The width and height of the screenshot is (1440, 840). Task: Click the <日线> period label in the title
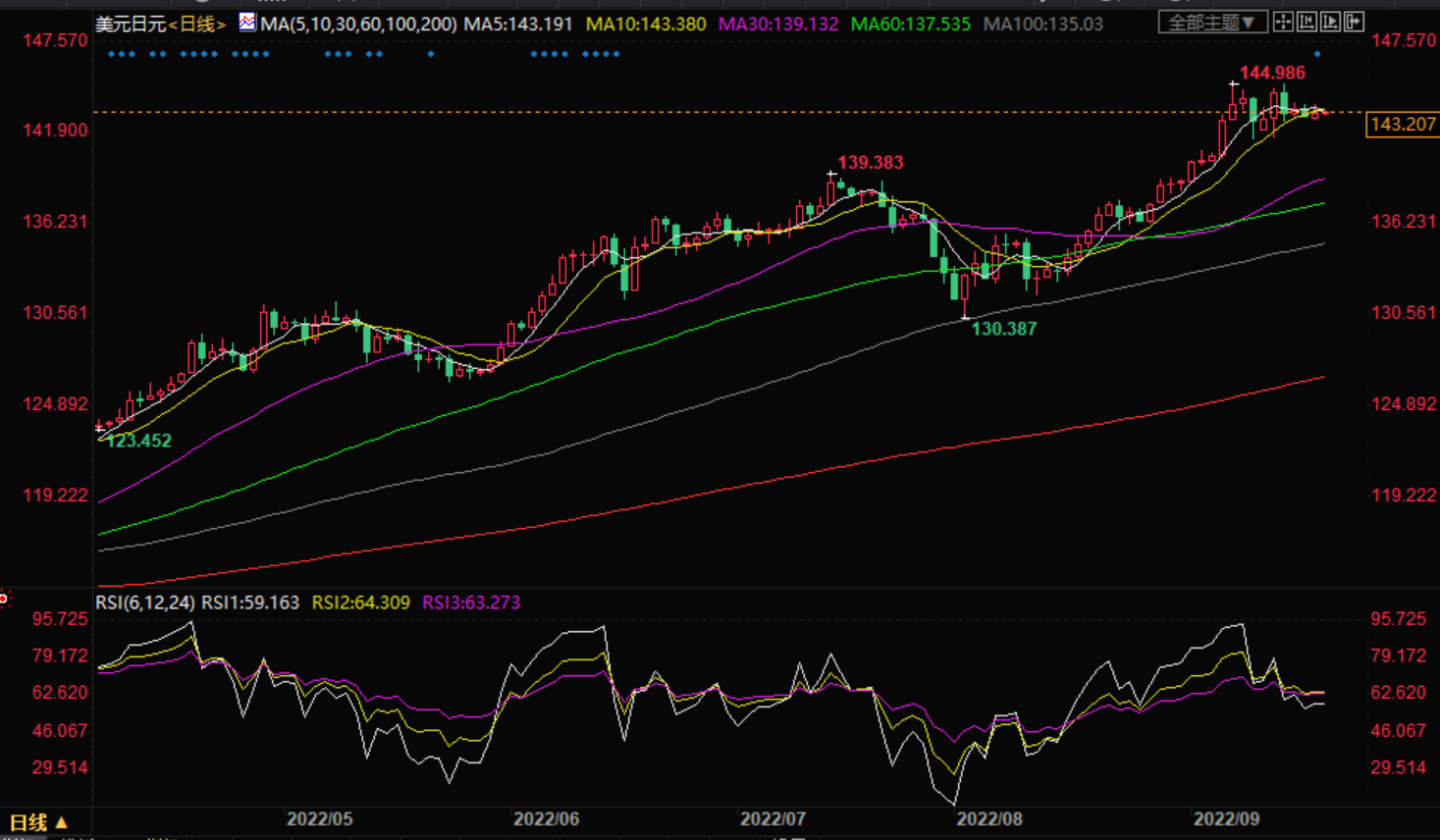[197, 24]
